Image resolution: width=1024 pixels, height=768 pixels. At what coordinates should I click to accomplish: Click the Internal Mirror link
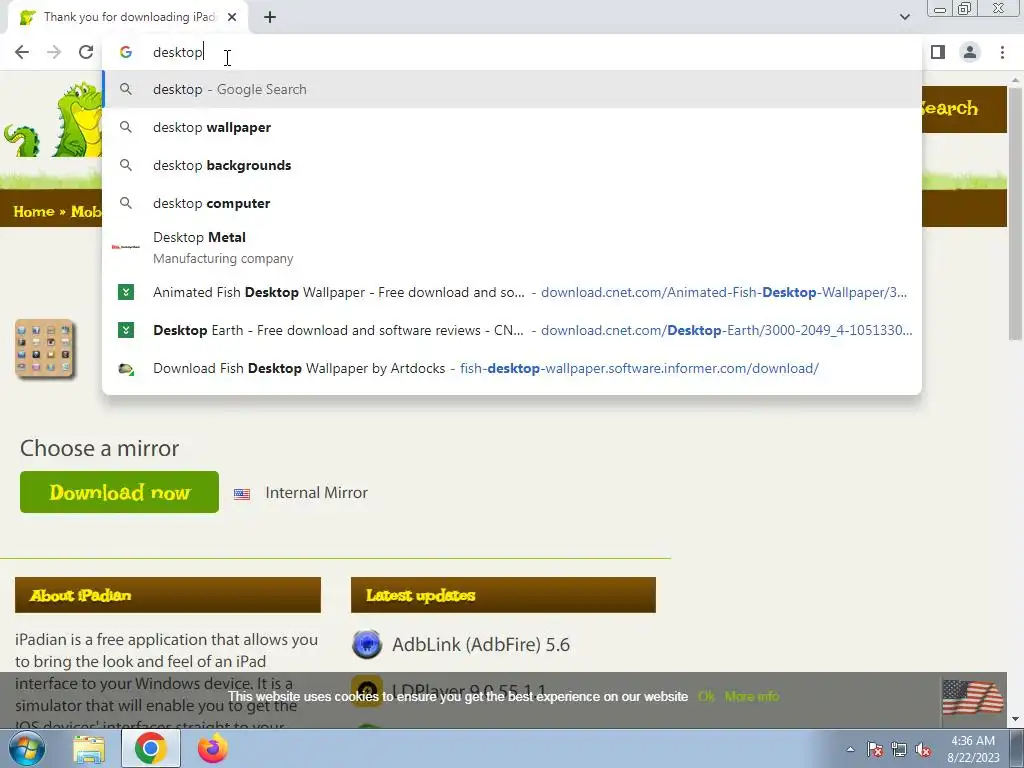(316, 492)
